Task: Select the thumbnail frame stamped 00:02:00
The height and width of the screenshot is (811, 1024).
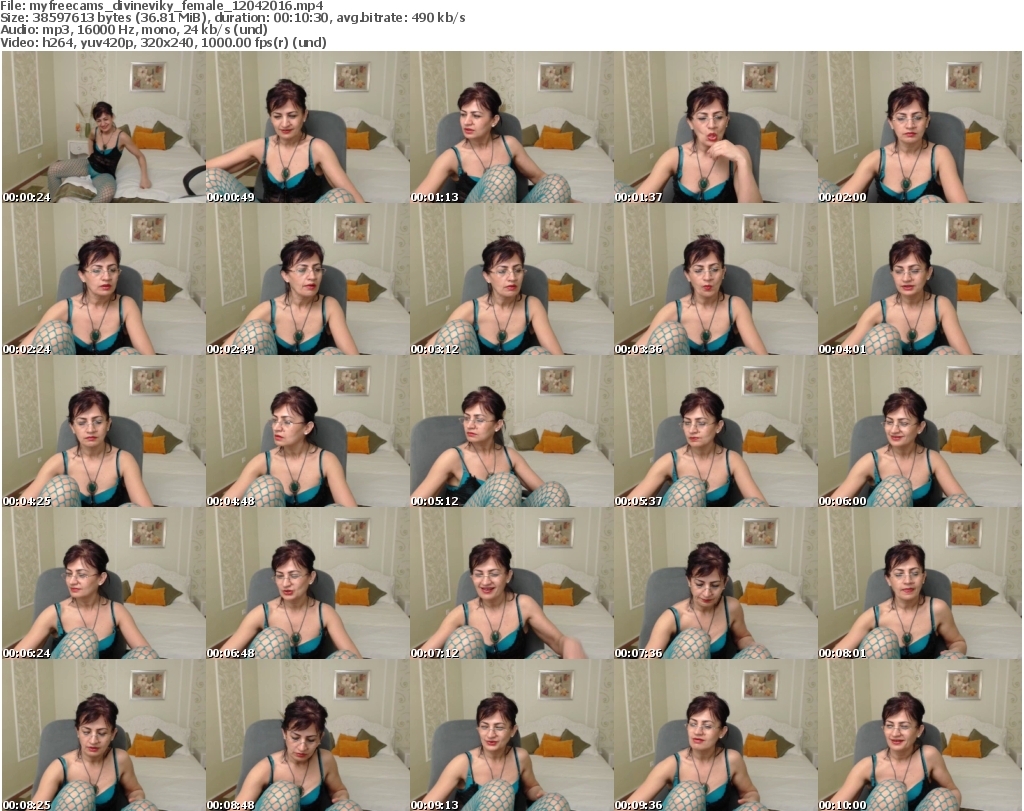Action: 920,127
